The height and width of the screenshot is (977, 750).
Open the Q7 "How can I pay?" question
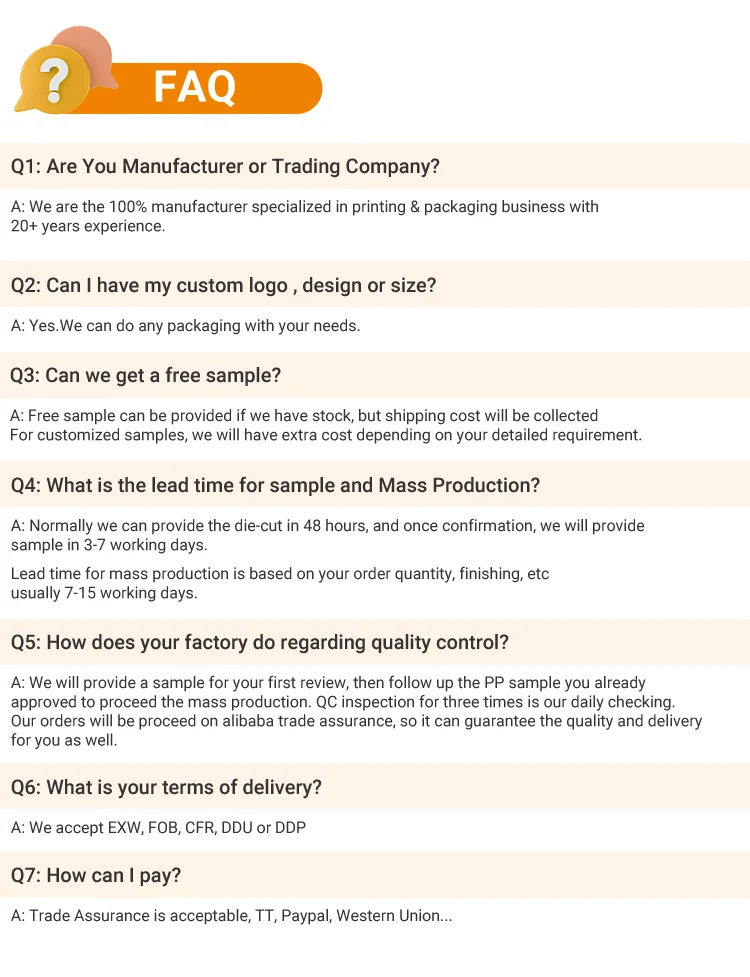(96, 876)
